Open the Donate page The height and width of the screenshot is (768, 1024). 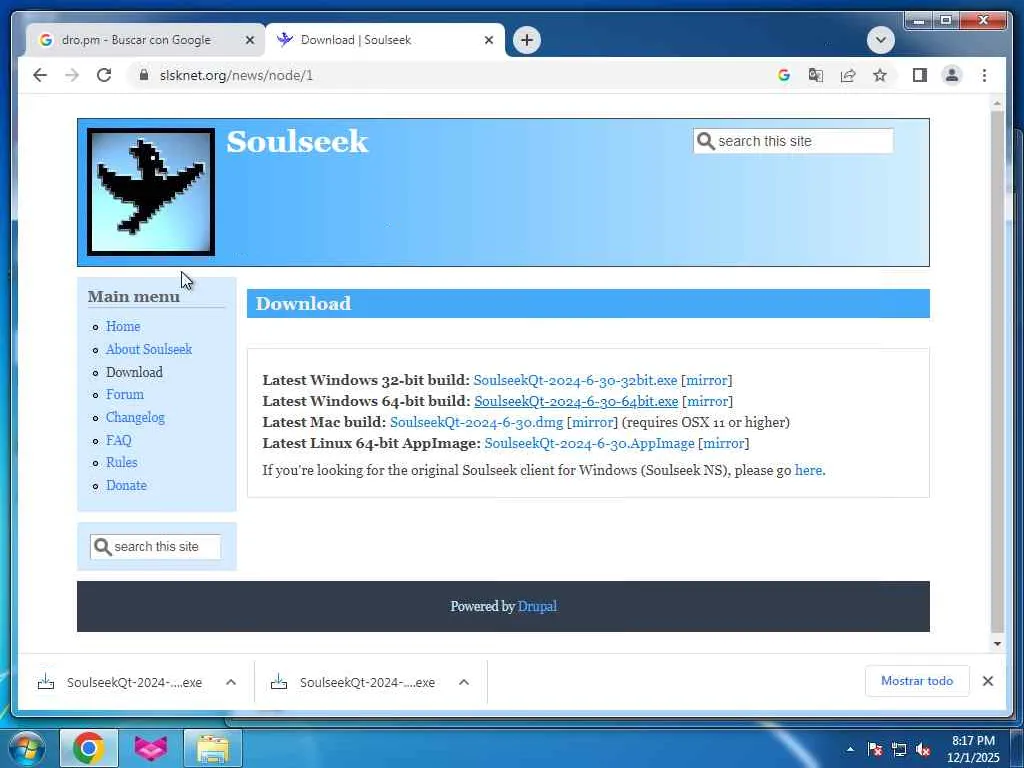pos(127,485)
